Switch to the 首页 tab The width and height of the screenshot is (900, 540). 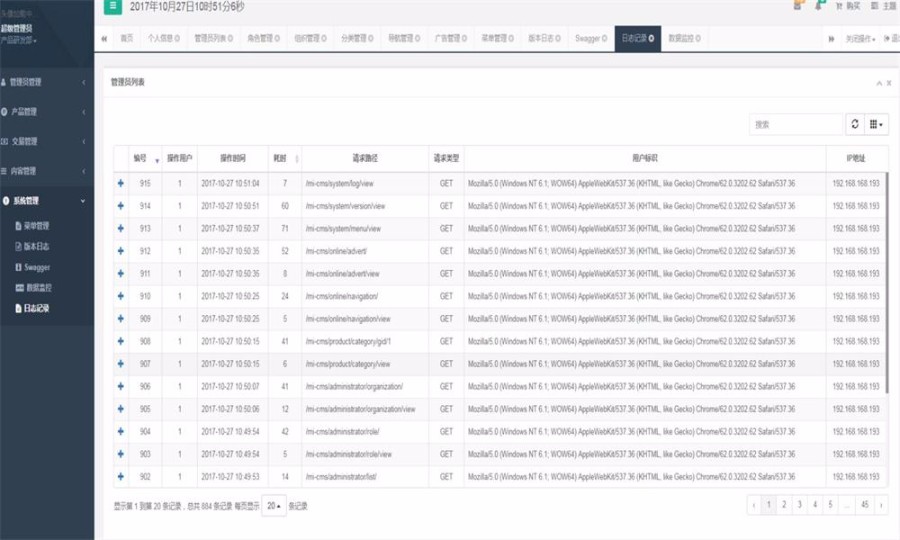pyautogui.click(x=126, y=38)
